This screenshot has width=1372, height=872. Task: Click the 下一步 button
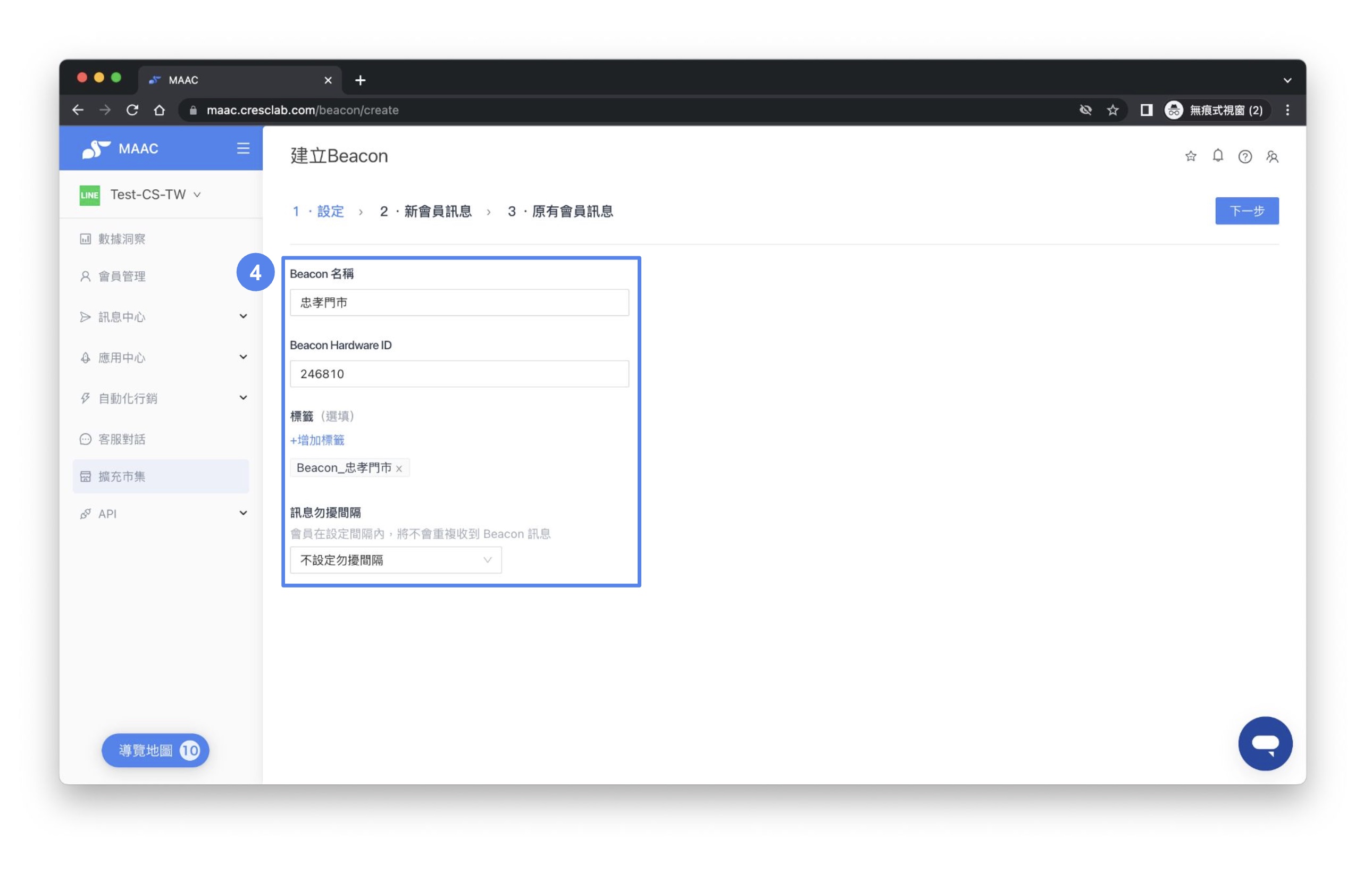(x=1247, y=211)
